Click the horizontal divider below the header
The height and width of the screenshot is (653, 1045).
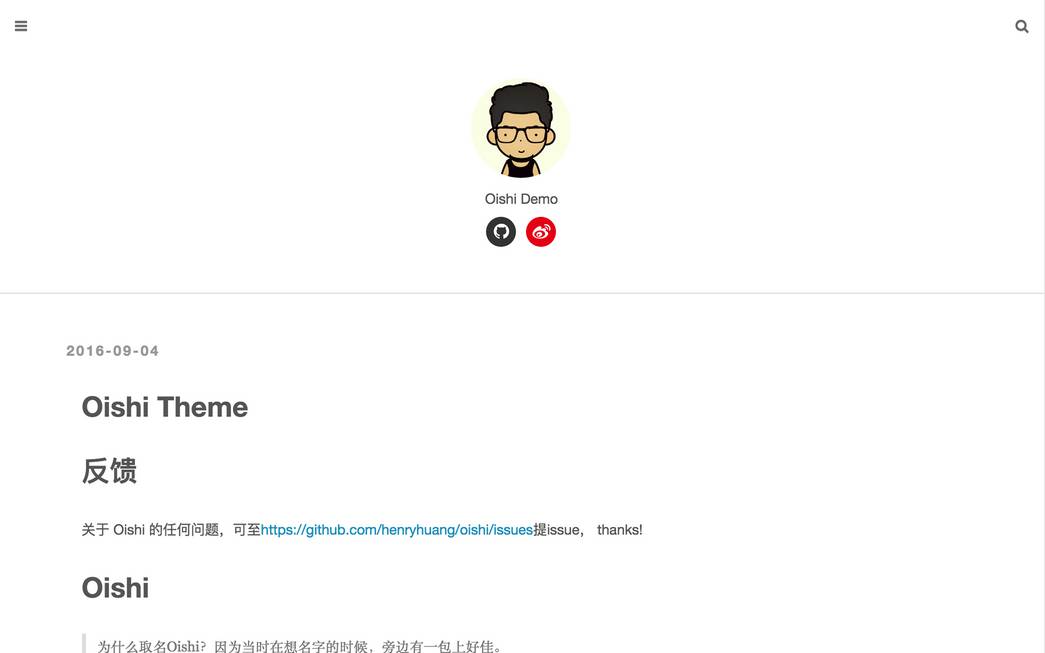pyautogui.click(x=522, y=293)
